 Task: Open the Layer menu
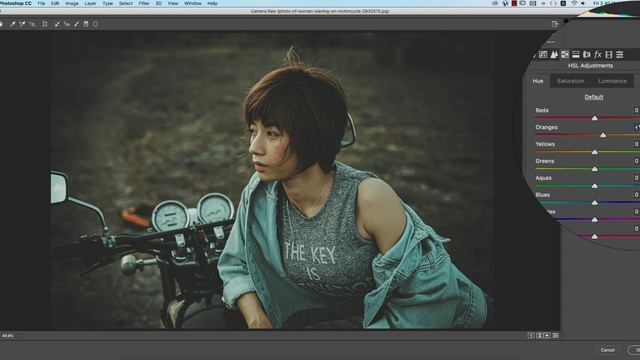click(90, 3)
